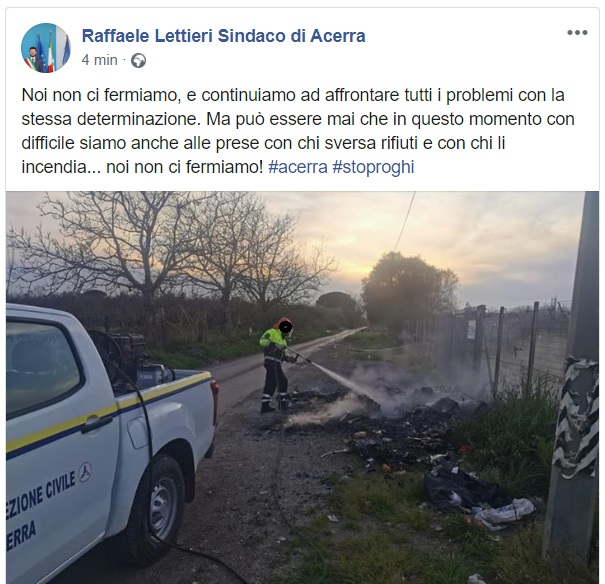Screen dimensions: 605x584
Task: Open the #stoproghi hashtag
Action: tap(373, 167)
